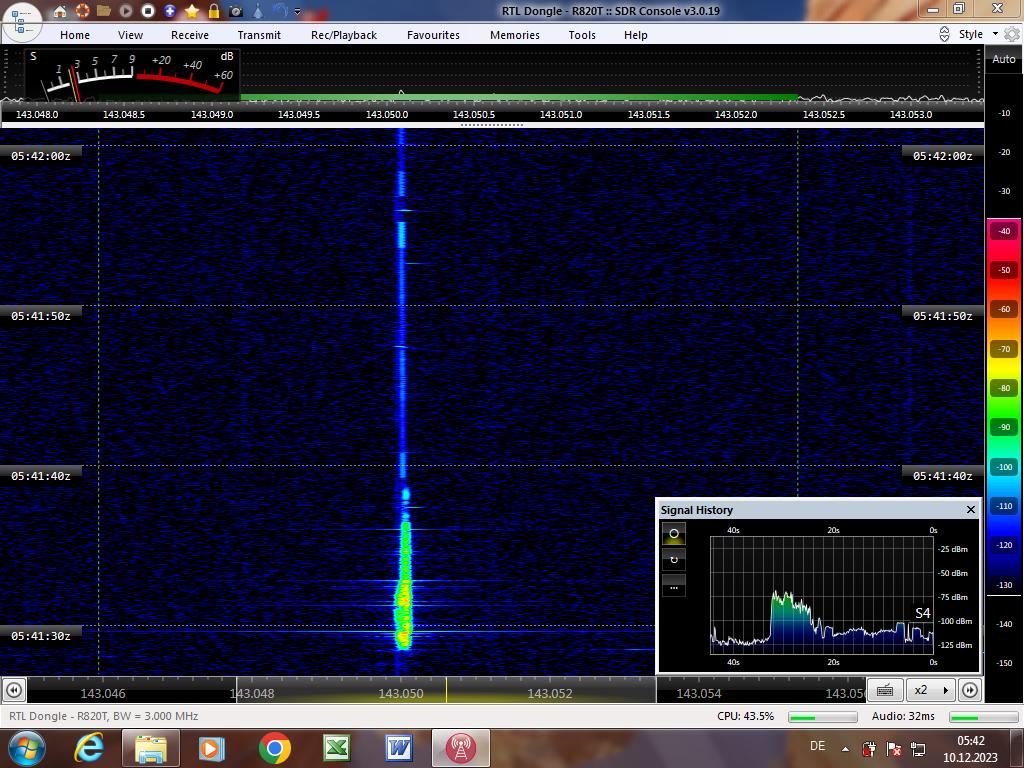Screen dimensions: 1024x768
Task: Click the -110 blue level on the colour scale
Action: coord(1004,506)
